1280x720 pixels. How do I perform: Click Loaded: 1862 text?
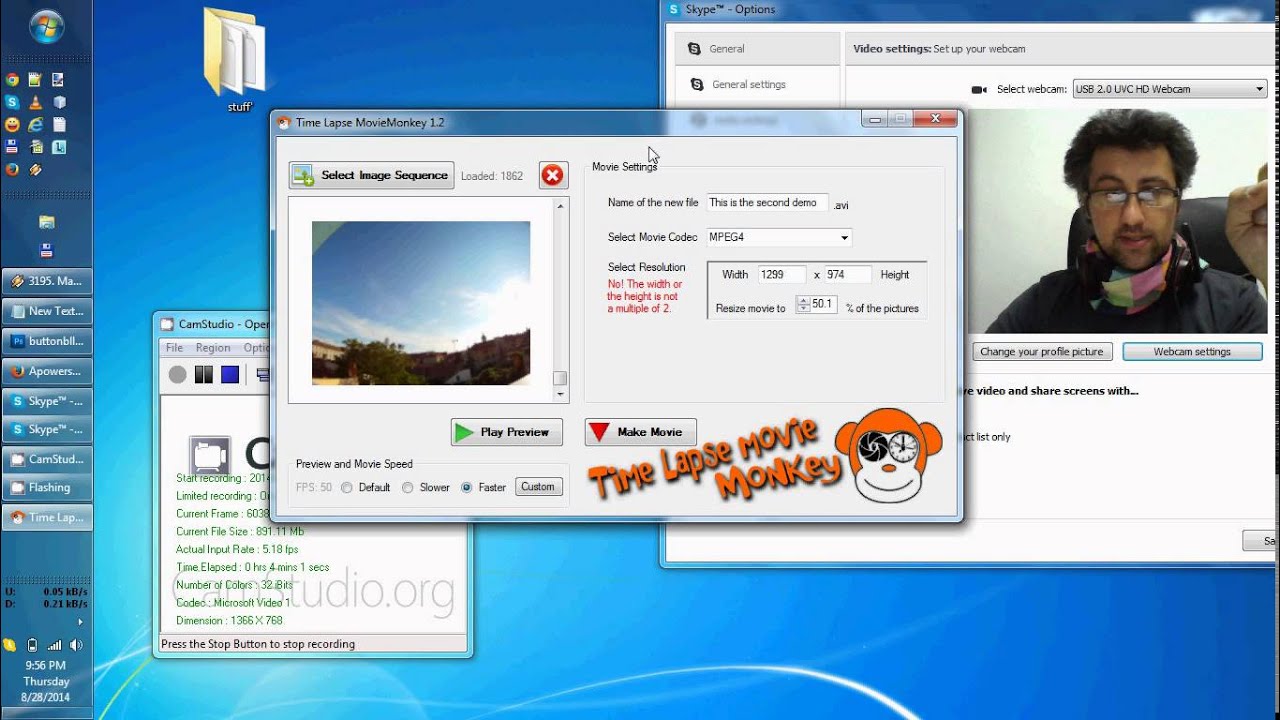point(492,176)
